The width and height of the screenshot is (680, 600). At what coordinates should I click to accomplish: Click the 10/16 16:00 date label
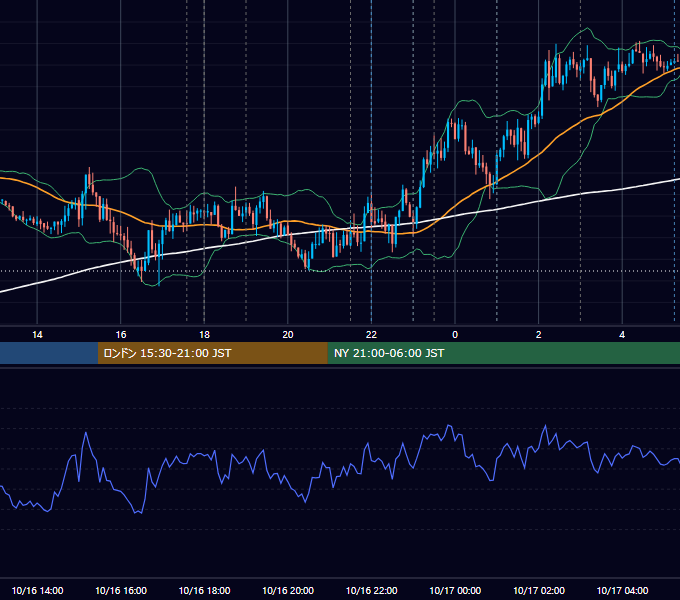tap(121, 590)
